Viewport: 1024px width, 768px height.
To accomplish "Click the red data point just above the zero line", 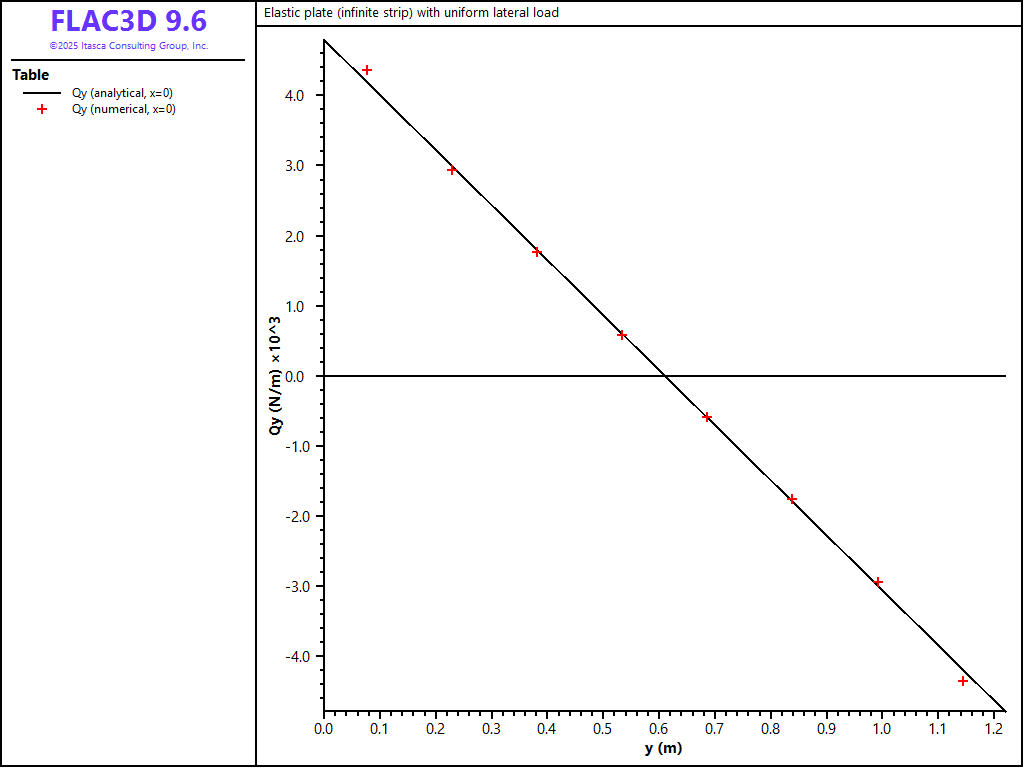I will (622, 335).
